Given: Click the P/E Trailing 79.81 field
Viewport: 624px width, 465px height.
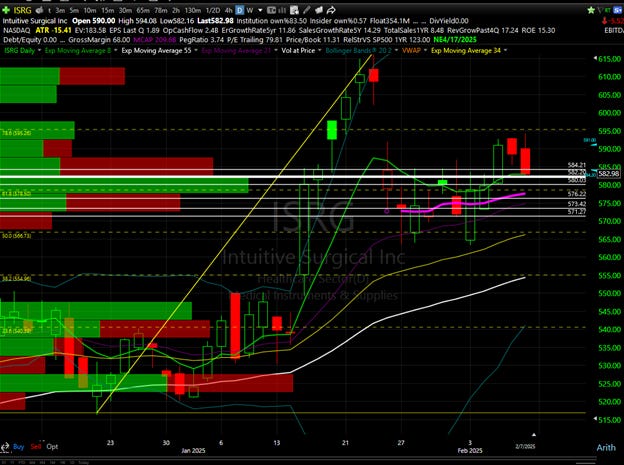Looking at the screenshot, I should click(x=255, y=40).
